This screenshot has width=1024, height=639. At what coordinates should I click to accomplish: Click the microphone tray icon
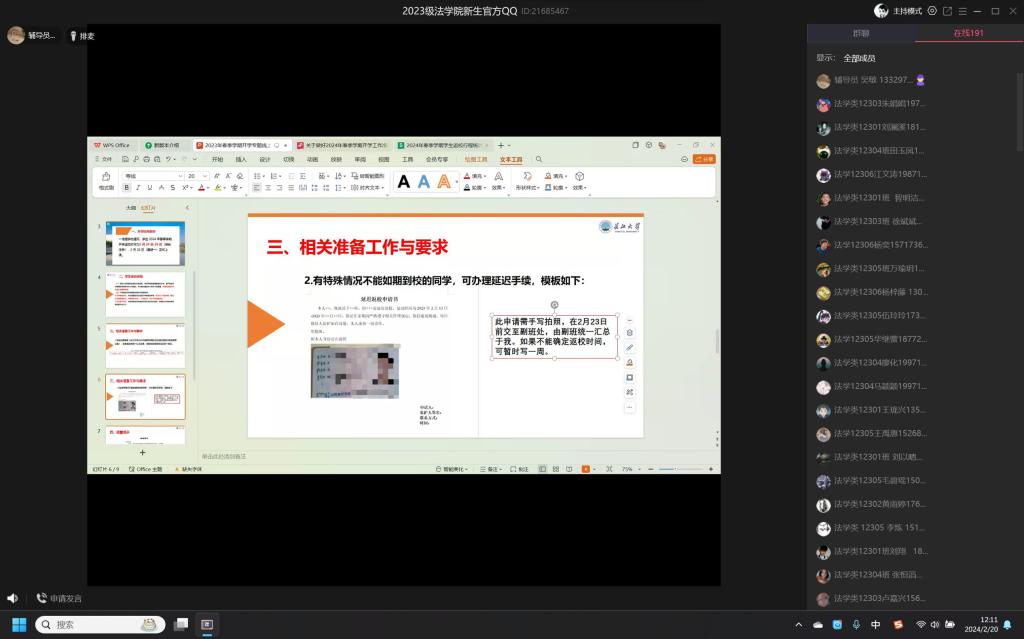pos(855,625)
